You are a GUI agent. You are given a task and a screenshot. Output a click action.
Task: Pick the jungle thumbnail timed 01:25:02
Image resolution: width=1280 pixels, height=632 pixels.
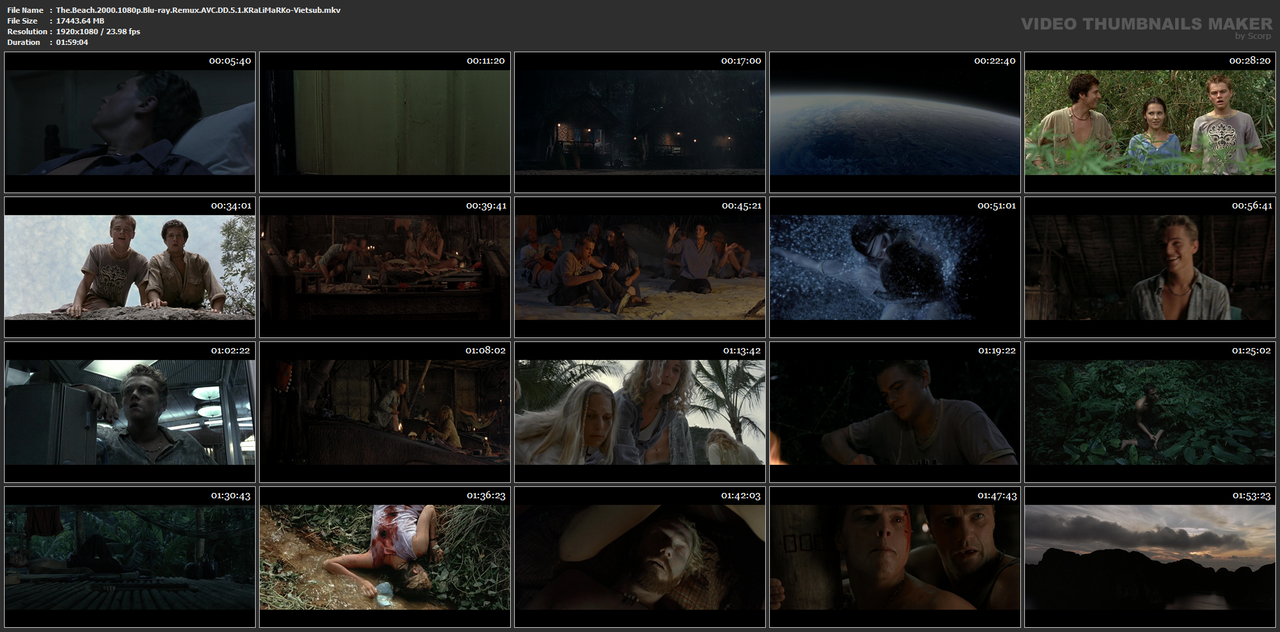pyautogui.click(x=1150, y=412)
